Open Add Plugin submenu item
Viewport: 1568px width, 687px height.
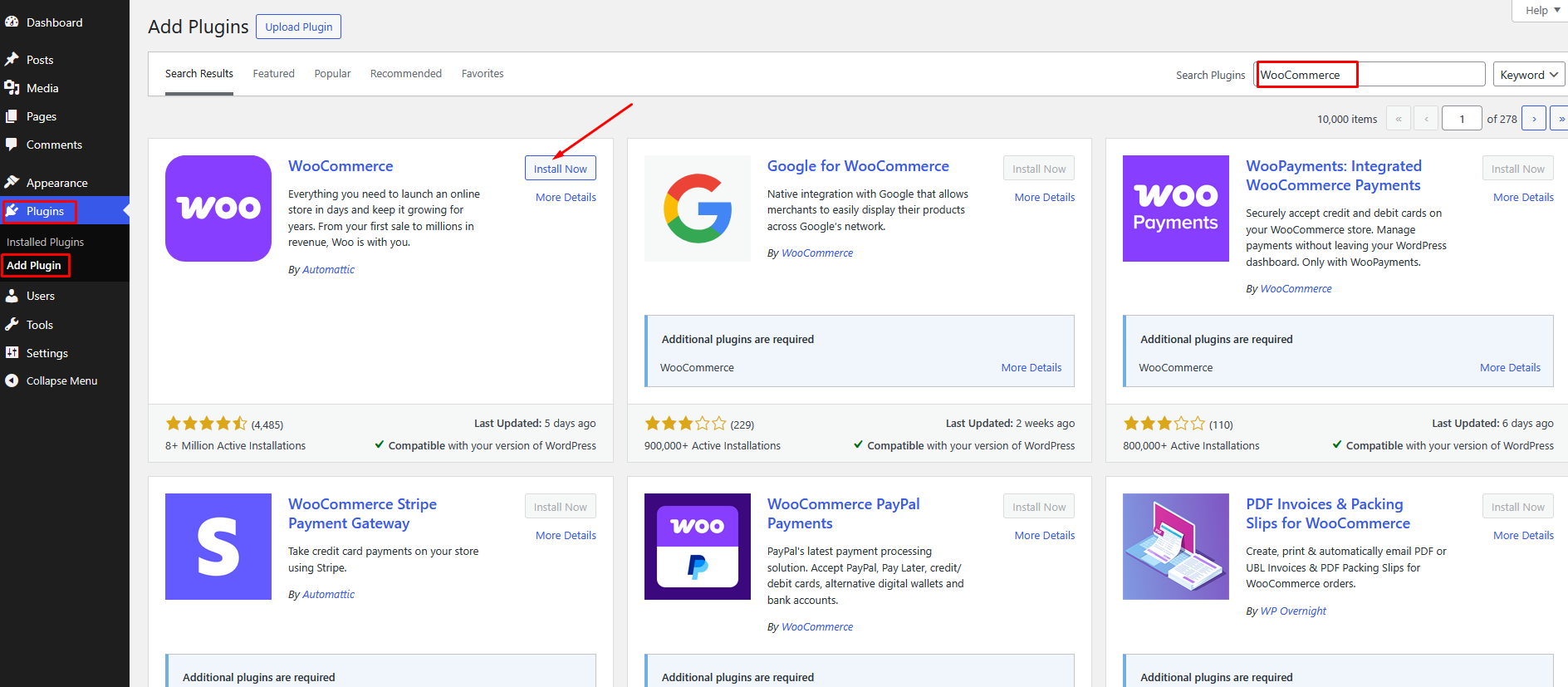[34, 265]
